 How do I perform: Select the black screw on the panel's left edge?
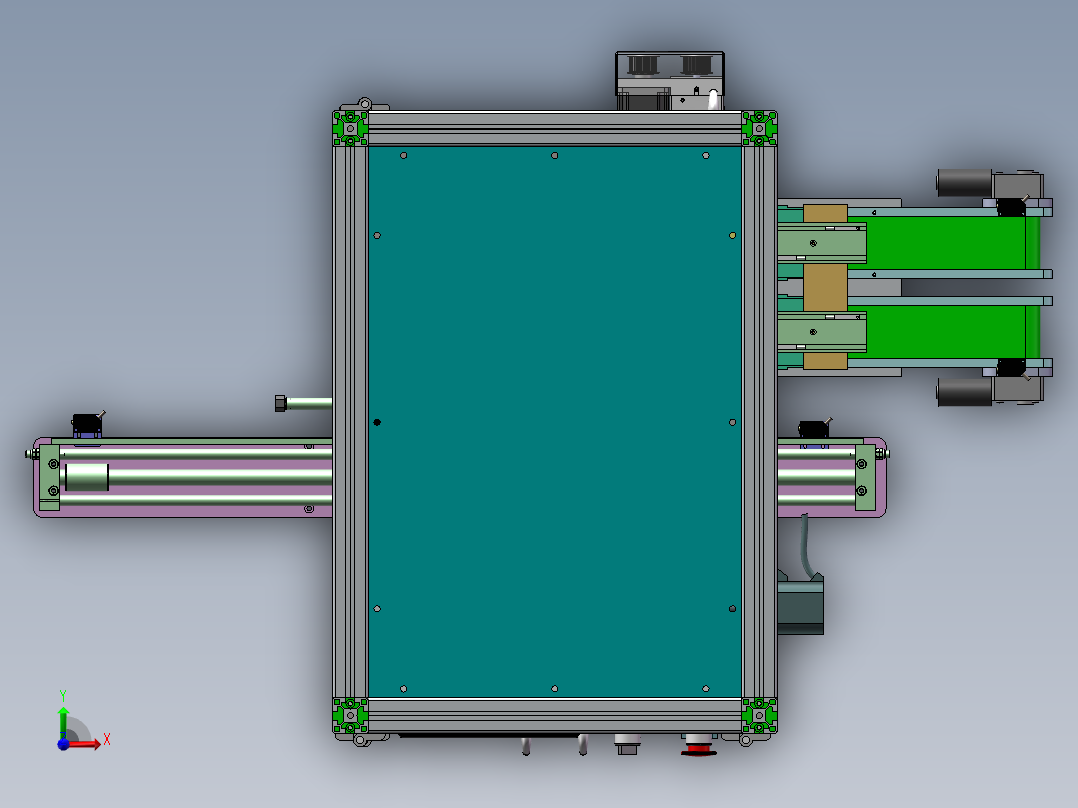377,422
